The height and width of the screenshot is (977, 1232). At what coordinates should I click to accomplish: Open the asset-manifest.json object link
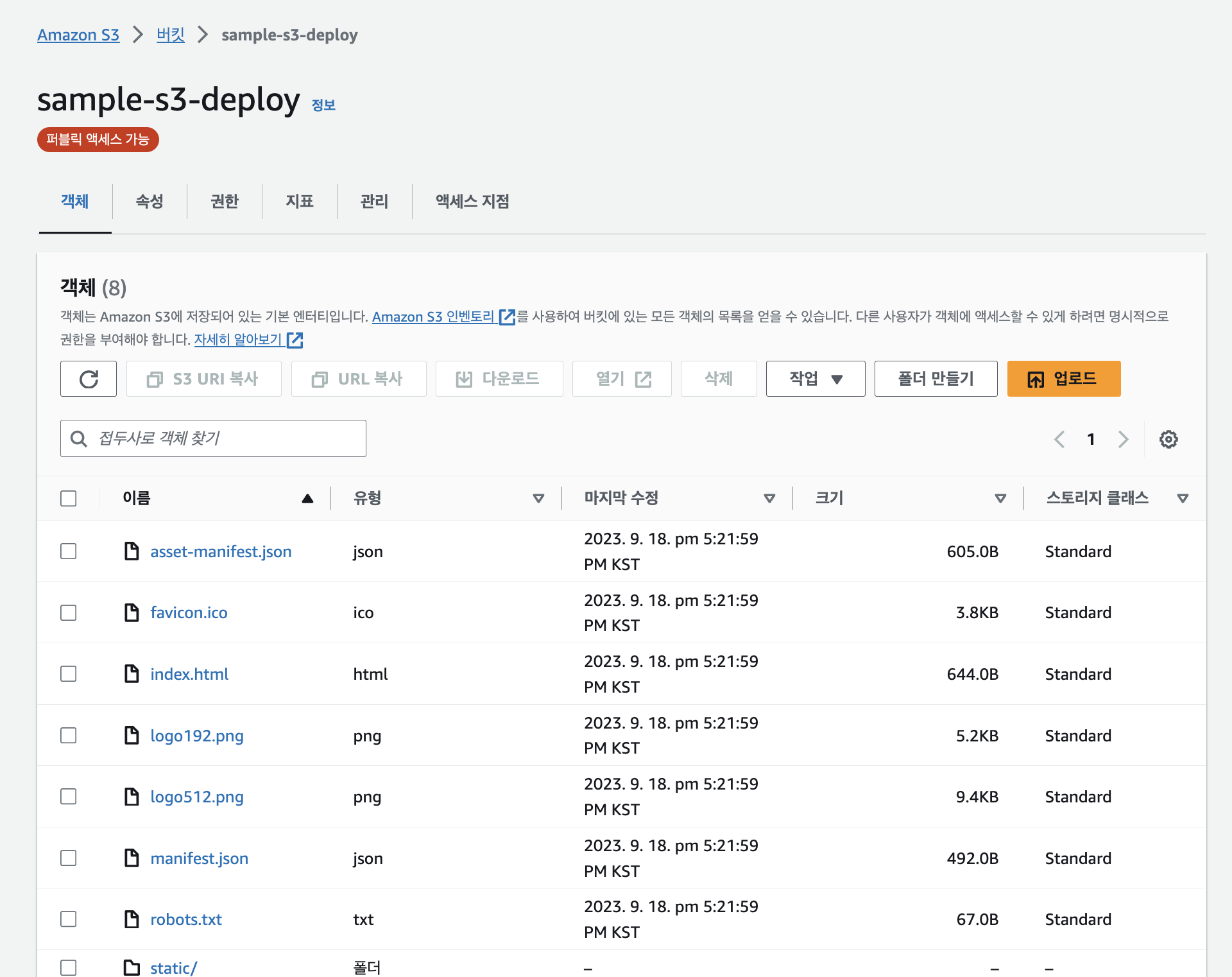pyautogui.click(x=221, y=551)
